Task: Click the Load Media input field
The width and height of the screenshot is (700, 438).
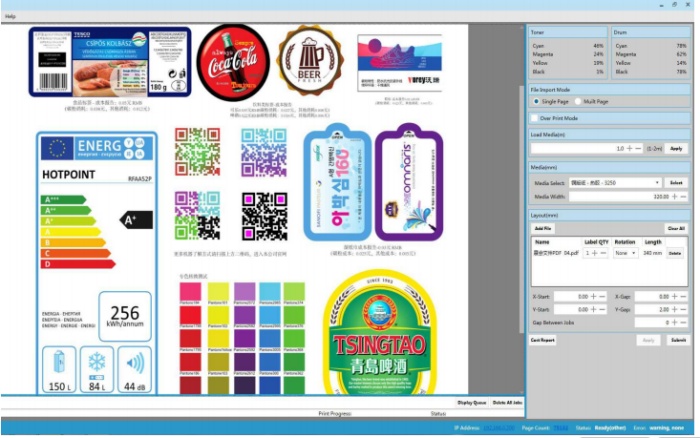Action: tap(578, 148)
